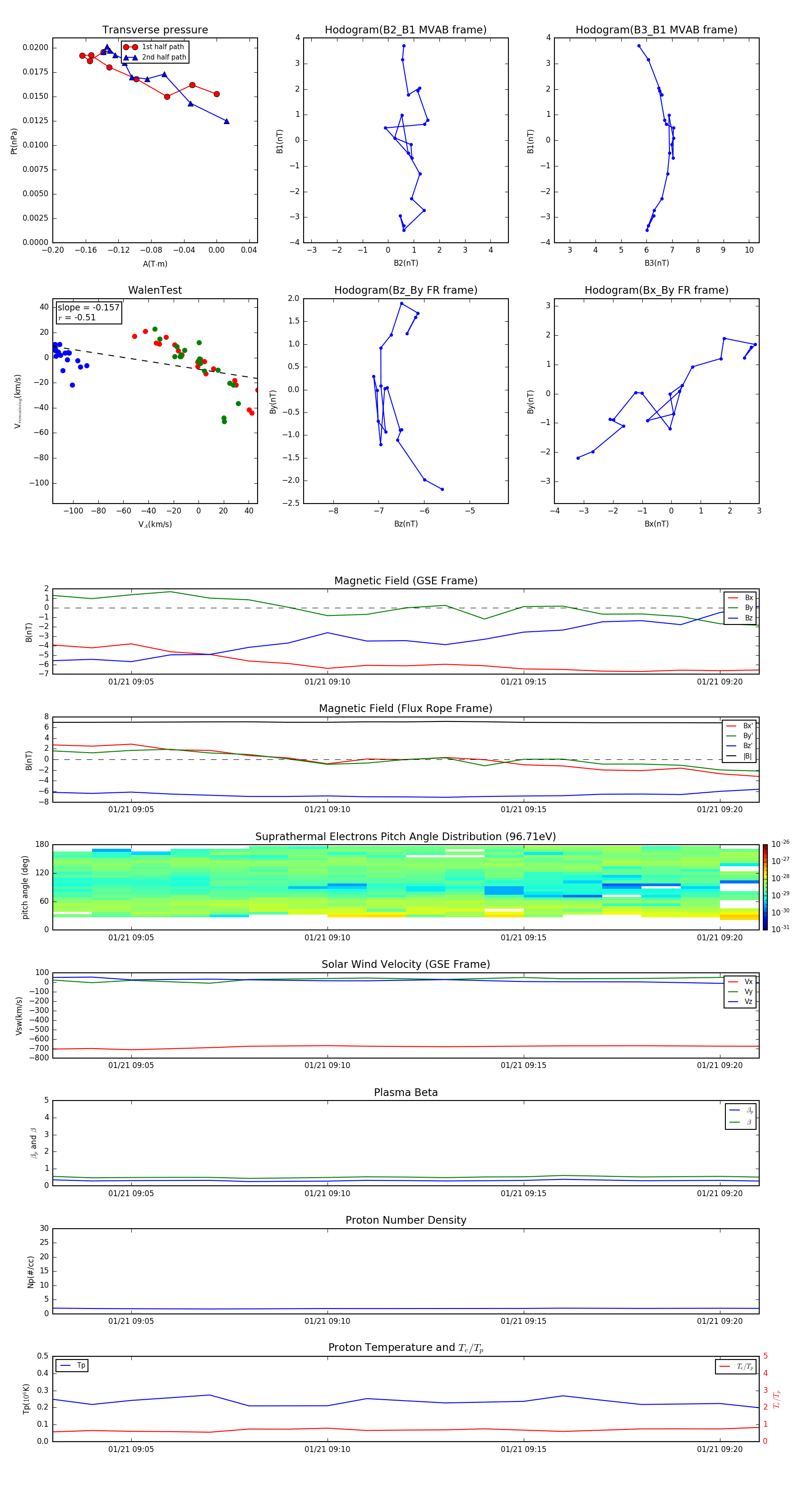The height and width of the screenshot is (1489, 812).
Task: Select the "Bz" entry in the GSE field legend
Action: pos(740,618)
